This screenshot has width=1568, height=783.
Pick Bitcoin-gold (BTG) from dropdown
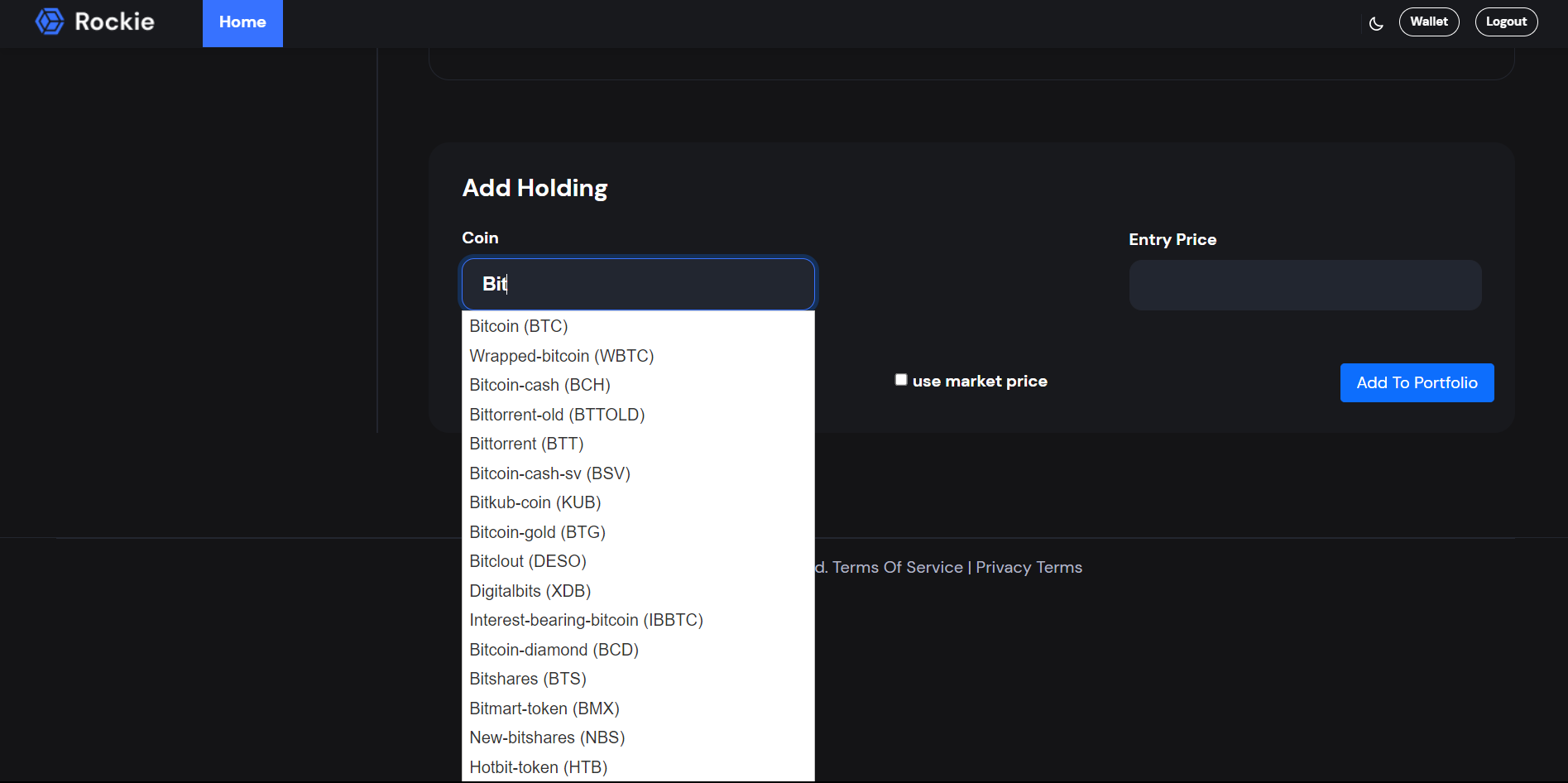pos(638,532)
